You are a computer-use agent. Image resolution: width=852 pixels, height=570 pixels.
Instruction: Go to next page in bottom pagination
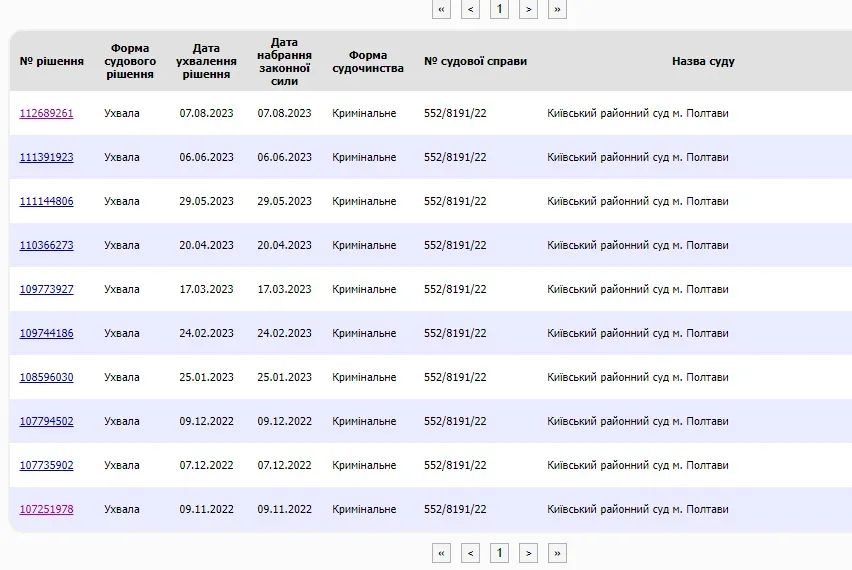coord(528,552)
